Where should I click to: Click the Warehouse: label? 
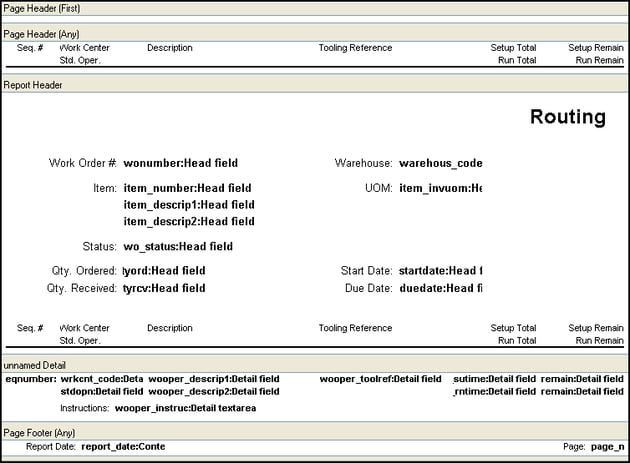click(363, 163)
